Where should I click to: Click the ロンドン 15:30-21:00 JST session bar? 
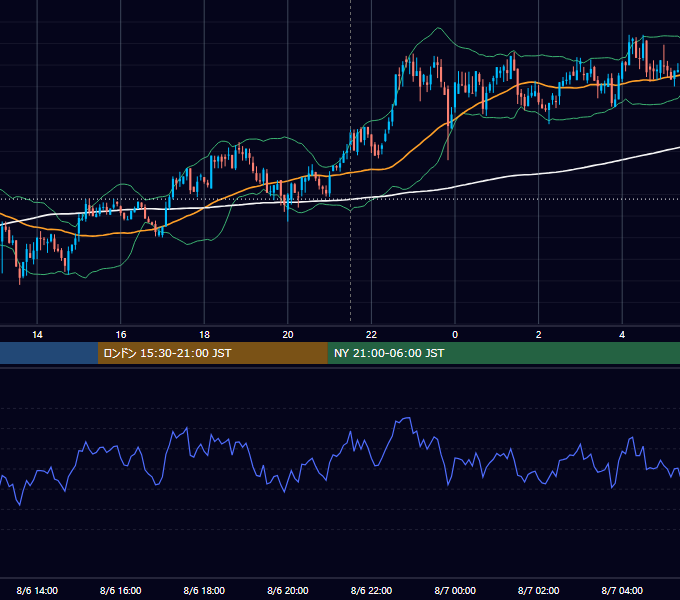pos(212,353)
